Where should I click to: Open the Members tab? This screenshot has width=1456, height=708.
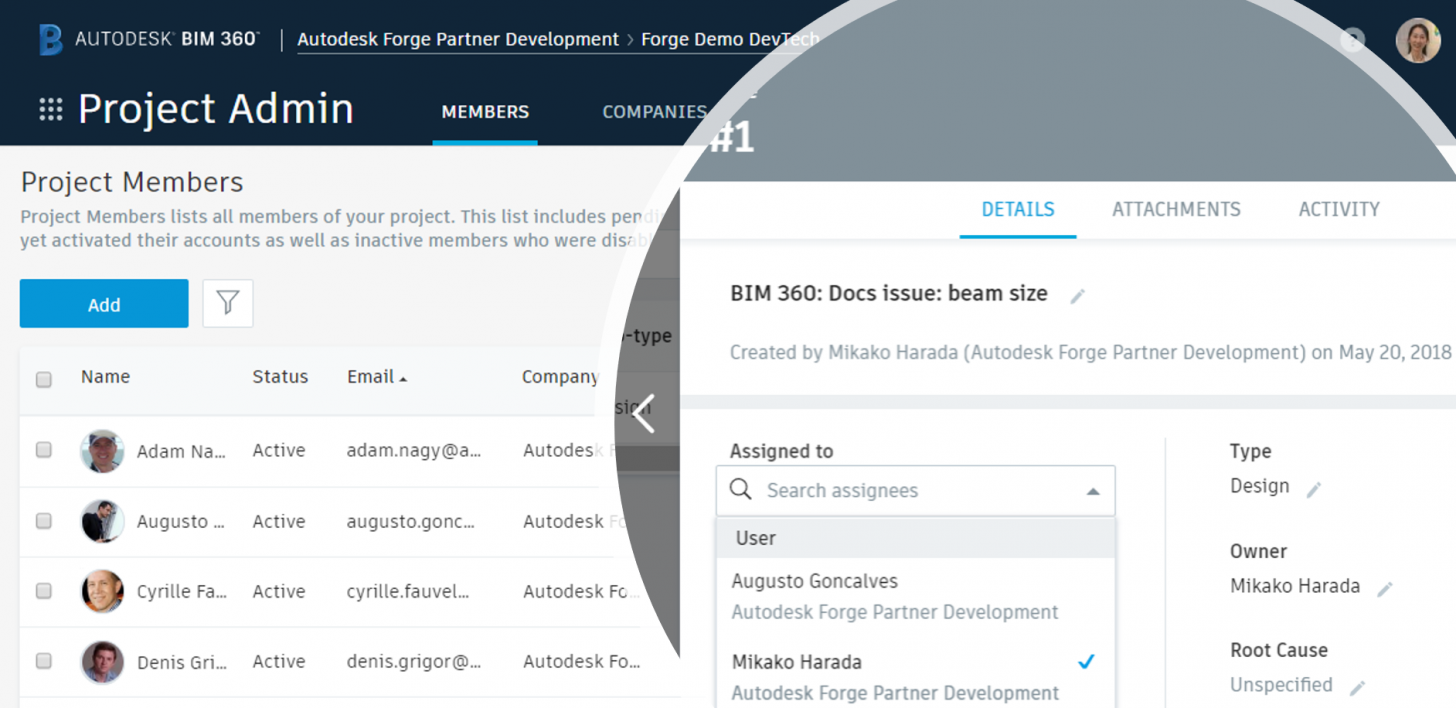pyautogui.click(x=485, y=112)
